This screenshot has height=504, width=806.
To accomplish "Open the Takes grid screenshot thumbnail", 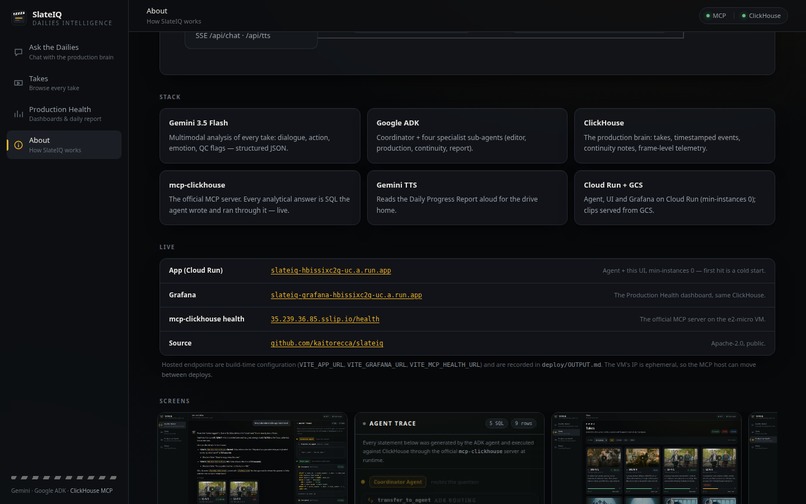I will (647, 458).
